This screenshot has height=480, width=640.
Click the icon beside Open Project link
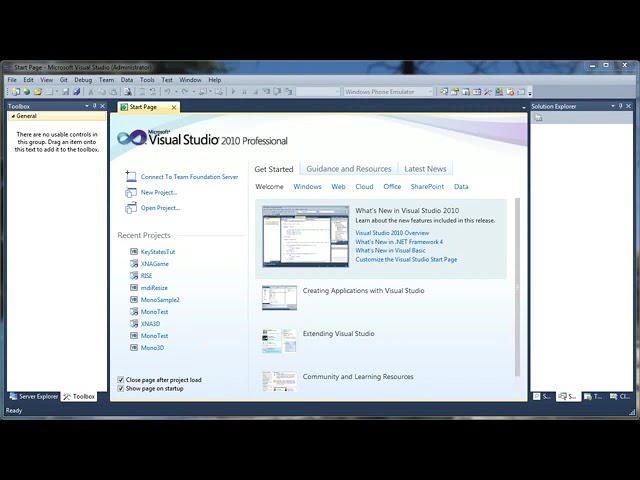pos(131,208)
